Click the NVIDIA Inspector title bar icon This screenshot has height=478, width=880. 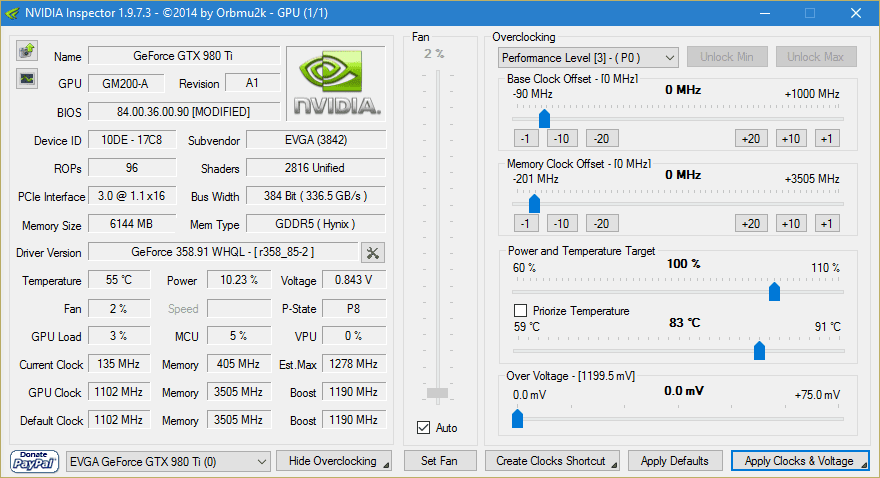[12, 13]
